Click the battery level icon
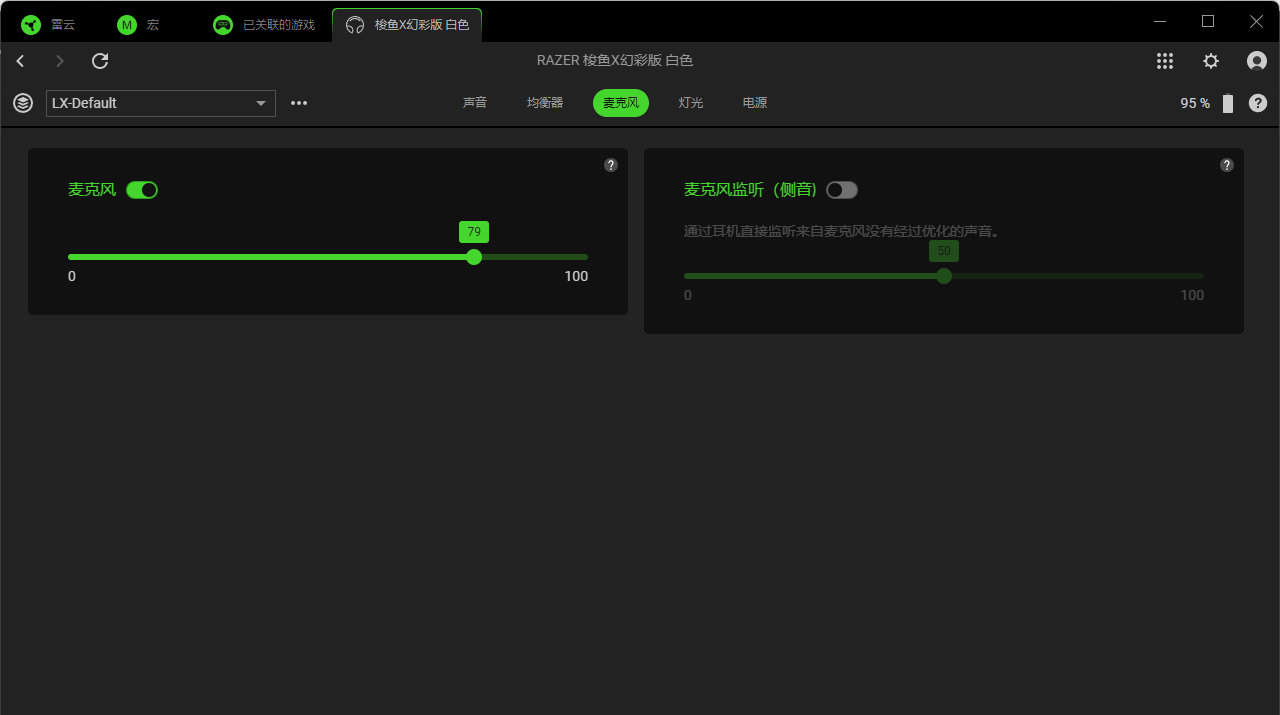The height and width of the screenshot is (715, 1280). (x=1228, y=103)
